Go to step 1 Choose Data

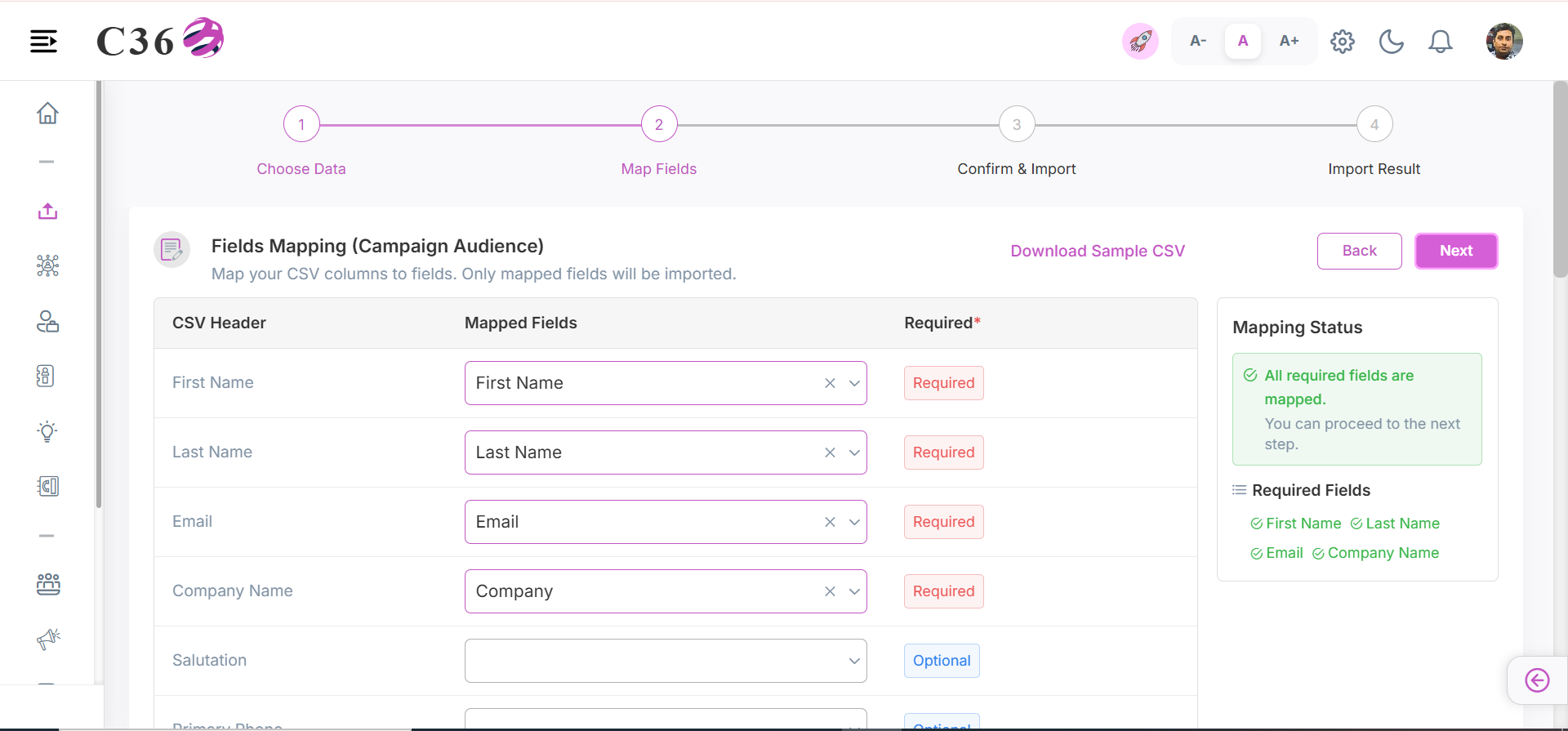[x=301, y=125]
